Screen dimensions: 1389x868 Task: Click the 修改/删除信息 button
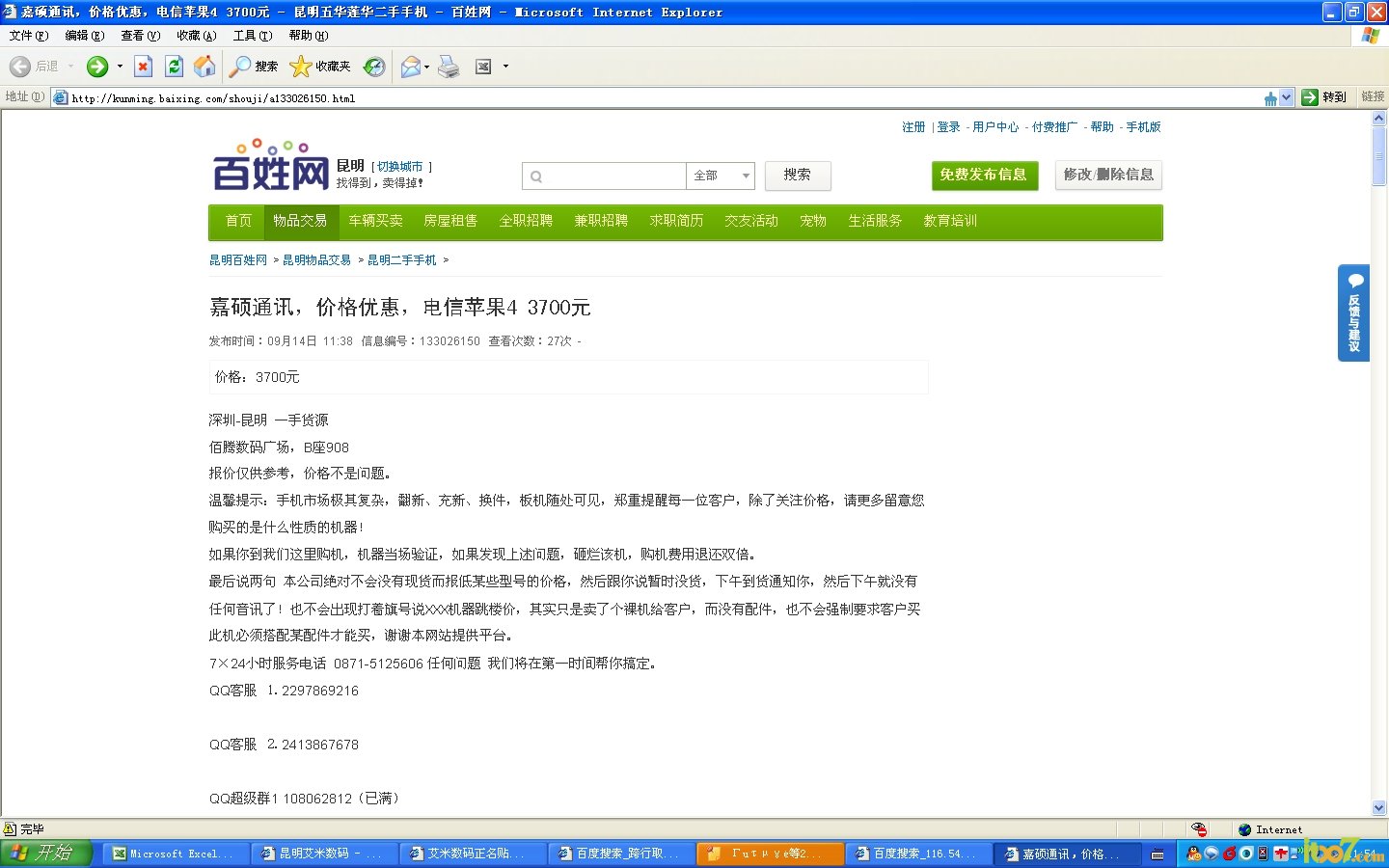(1108, 175)
